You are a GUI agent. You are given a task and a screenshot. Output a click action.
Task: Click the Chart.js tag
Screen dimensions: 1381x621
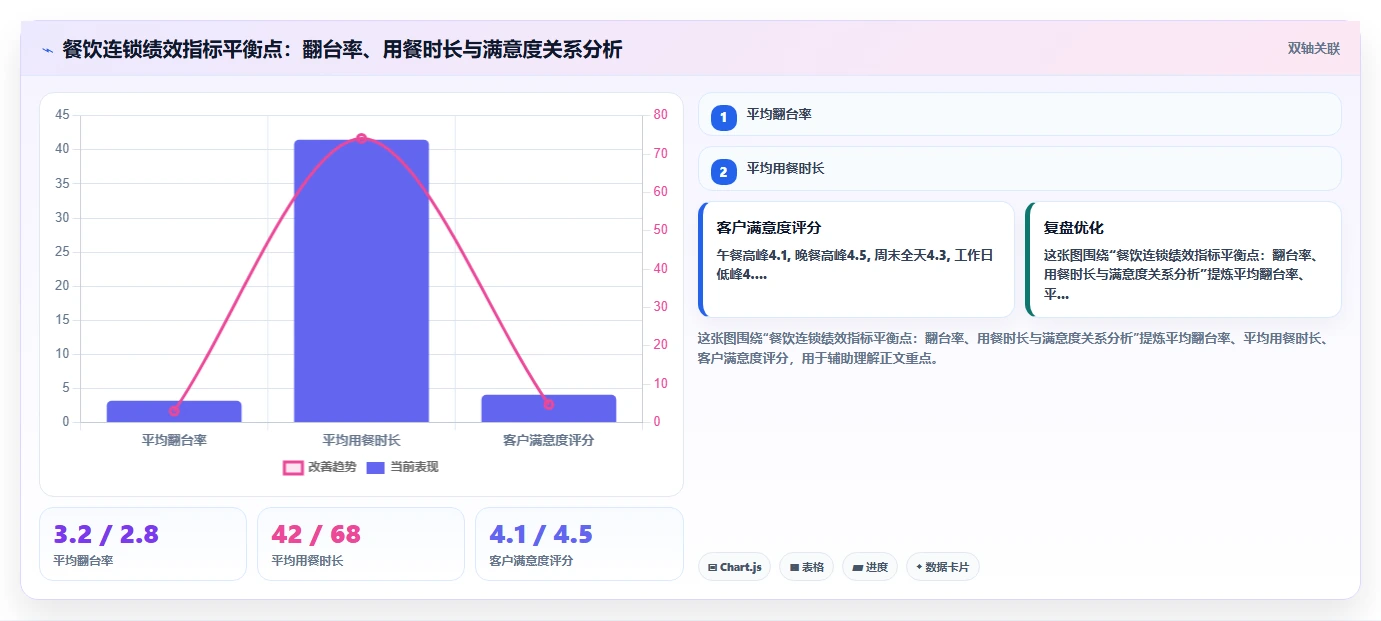click(x=735, y=567)
